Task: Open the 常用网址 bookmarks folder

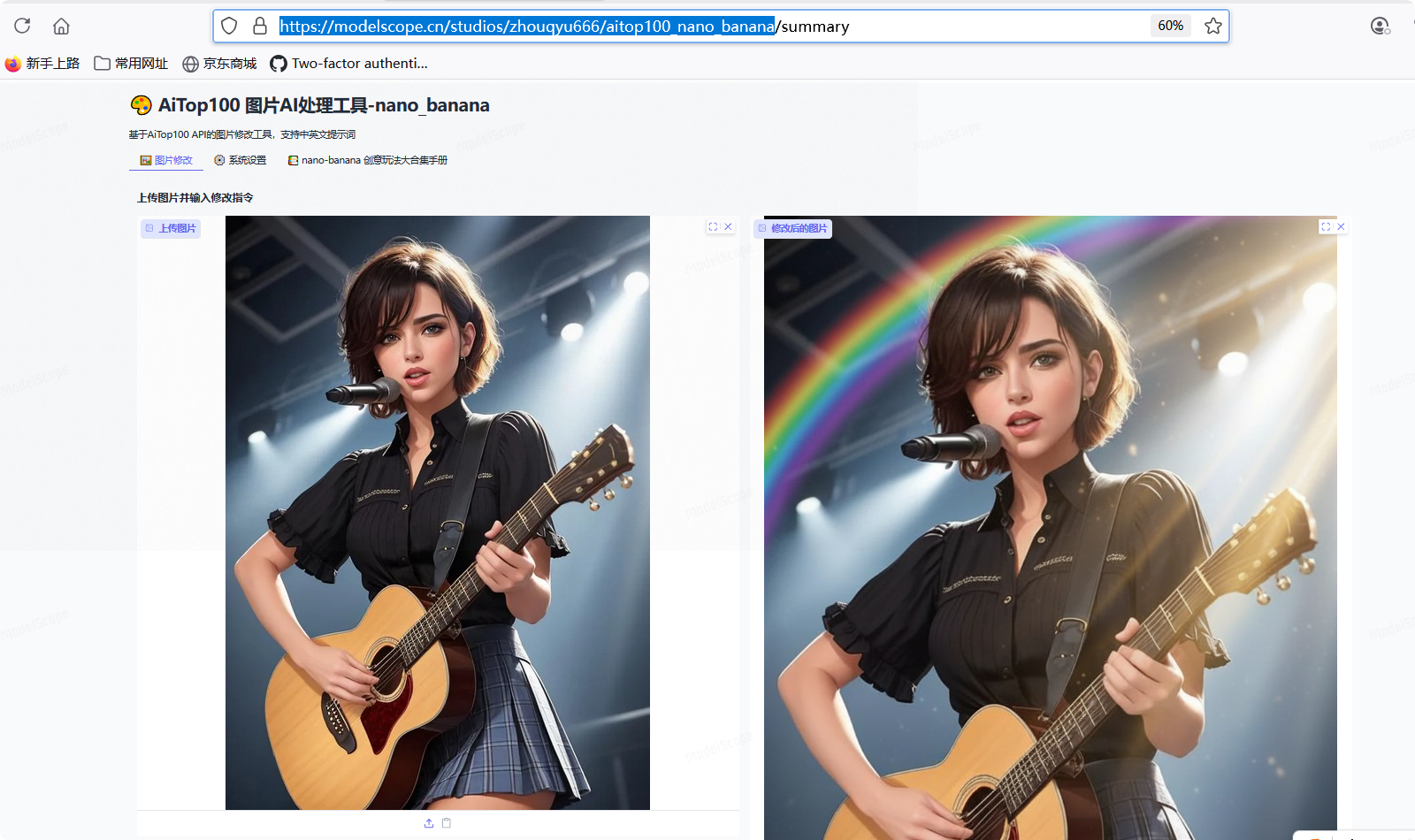Action: [131, 64]
